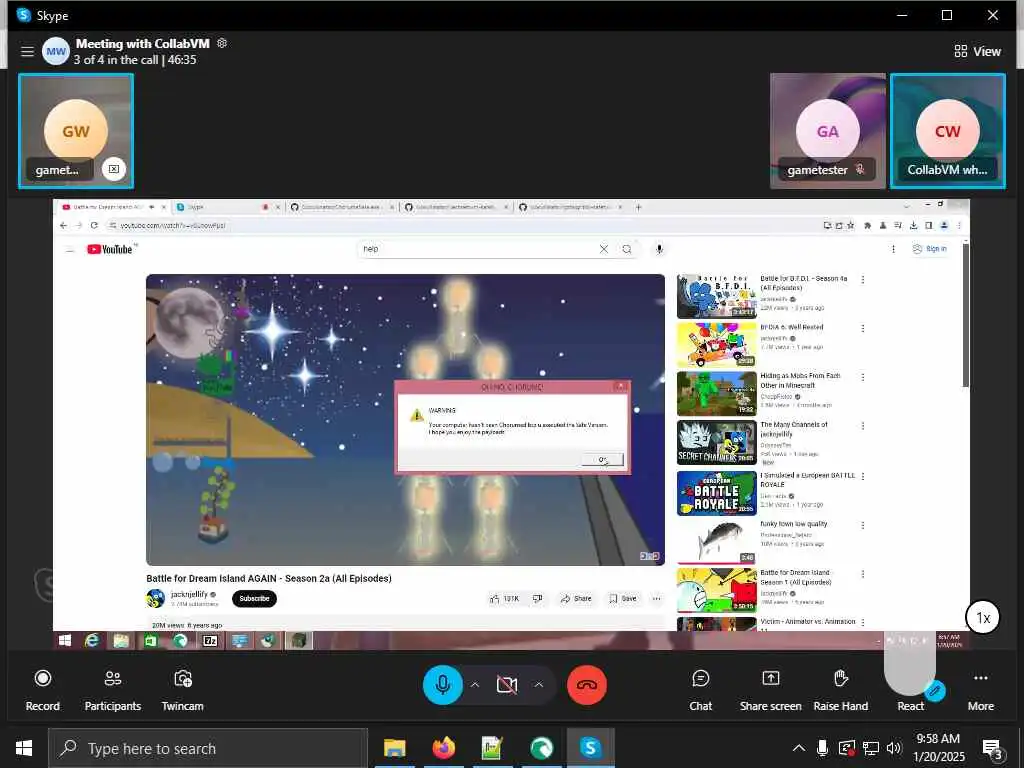
Task: Close the pink warning dialog
Action: point(620,387)
